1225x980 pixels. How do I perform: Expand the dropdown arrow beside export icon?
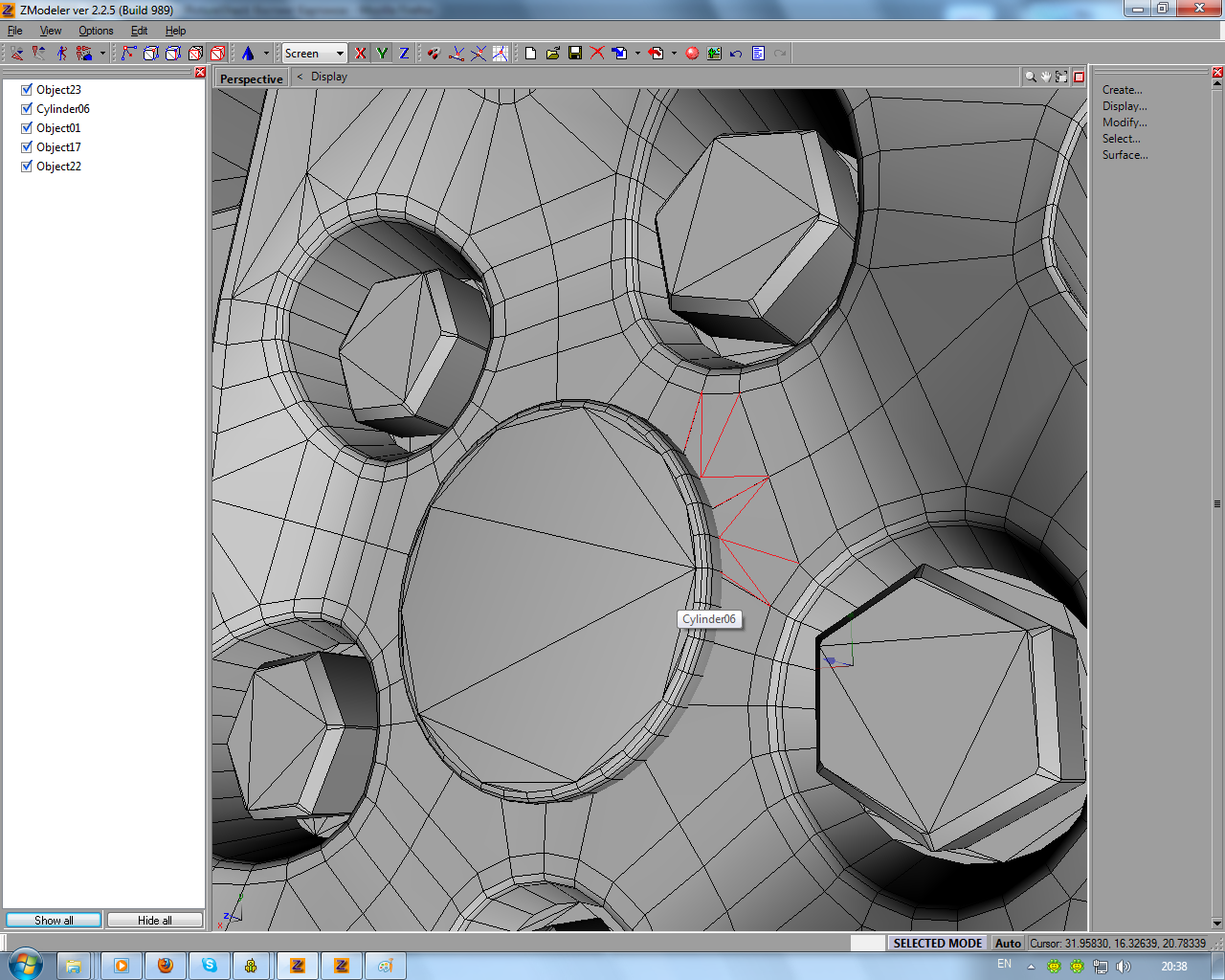click(674, 54)
